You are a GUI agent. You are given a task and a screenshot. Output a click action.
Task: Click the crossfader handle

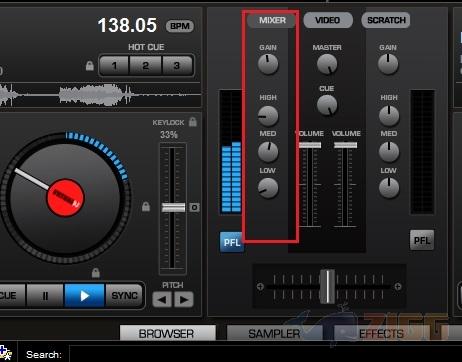[327, 286]
